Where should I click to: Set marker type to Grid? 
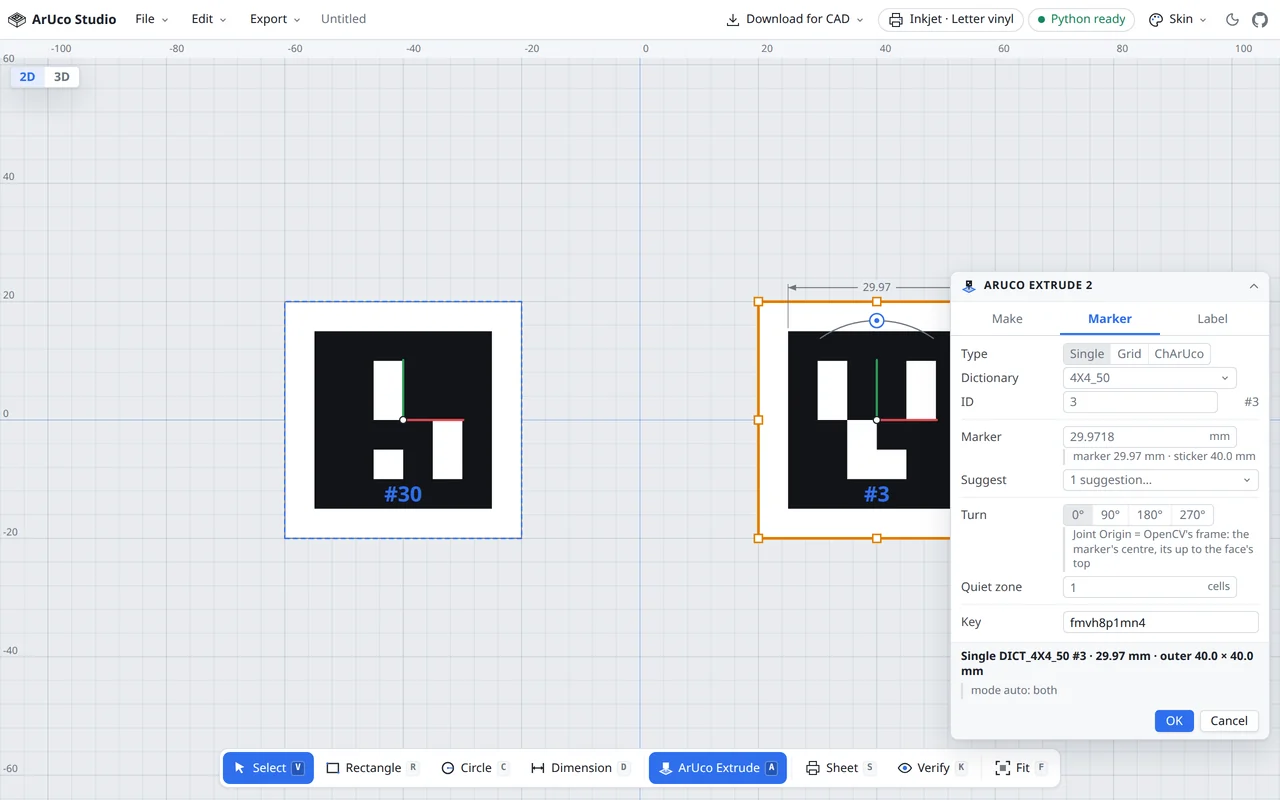click(1129, 354)
